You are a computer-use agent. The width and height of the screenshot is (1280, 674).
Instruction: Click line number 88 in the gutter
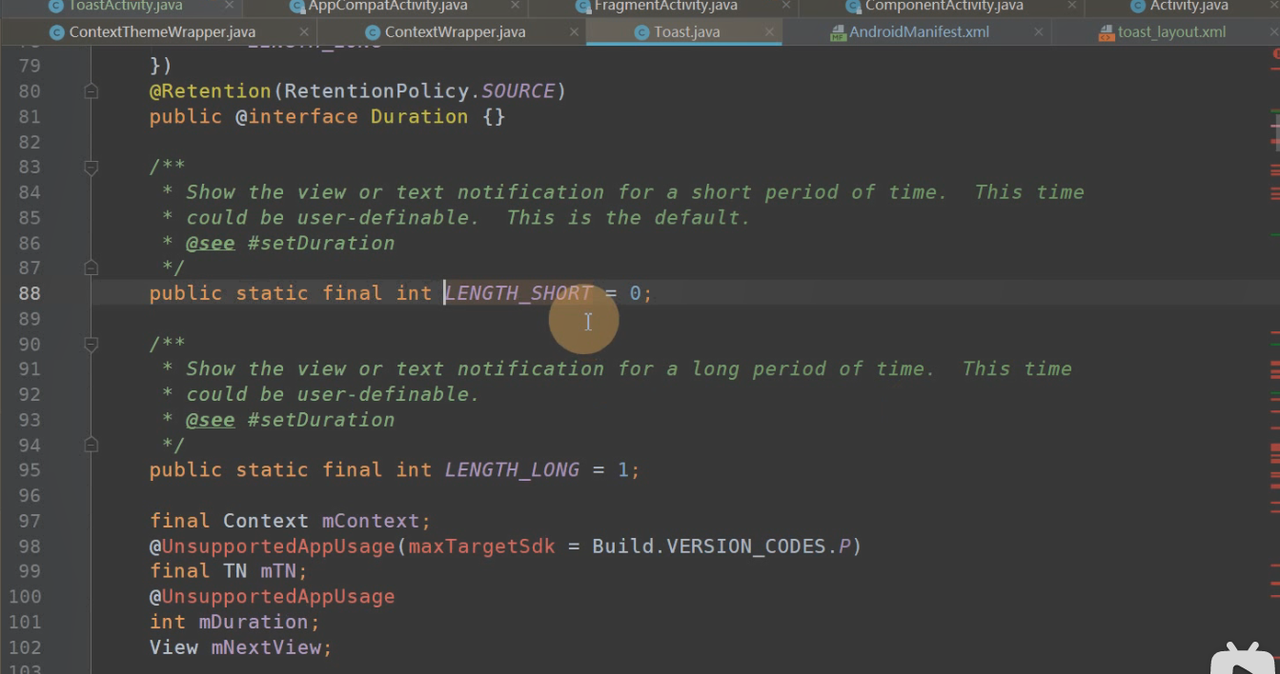[x=29, y=293]
